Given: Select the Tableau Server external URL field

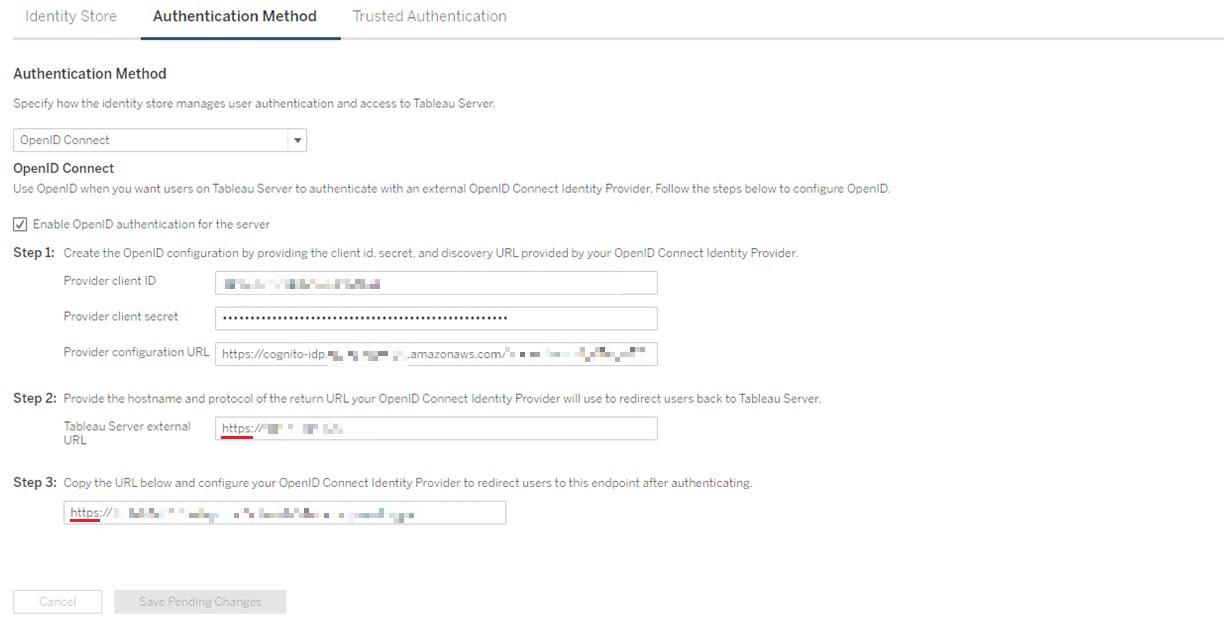Looking at the screenshot, I should pyautogui.click(x=436, y=429).
